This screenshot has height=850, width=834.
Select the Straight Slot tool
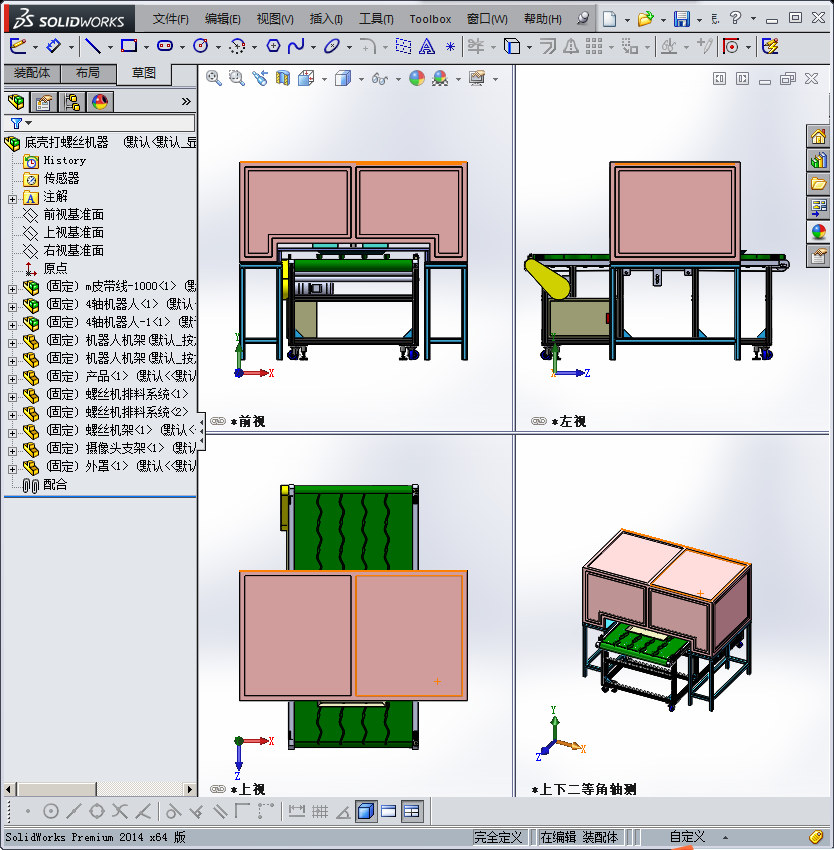pos(165,46)
